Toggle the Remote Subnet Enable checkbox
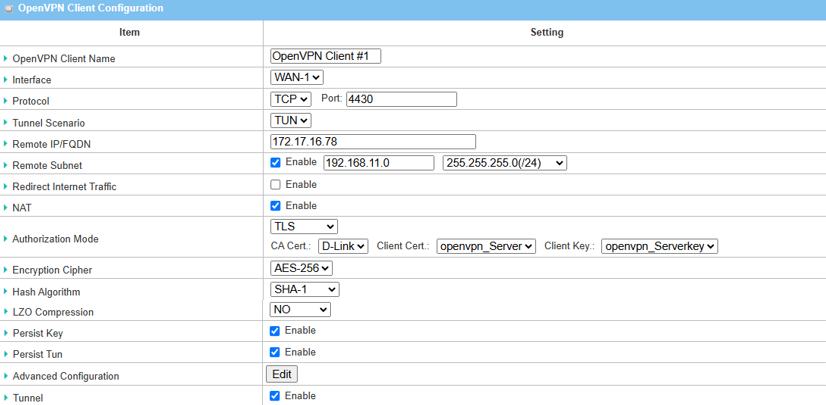Viewport: 826px width, 405px height. coord(275,162)
